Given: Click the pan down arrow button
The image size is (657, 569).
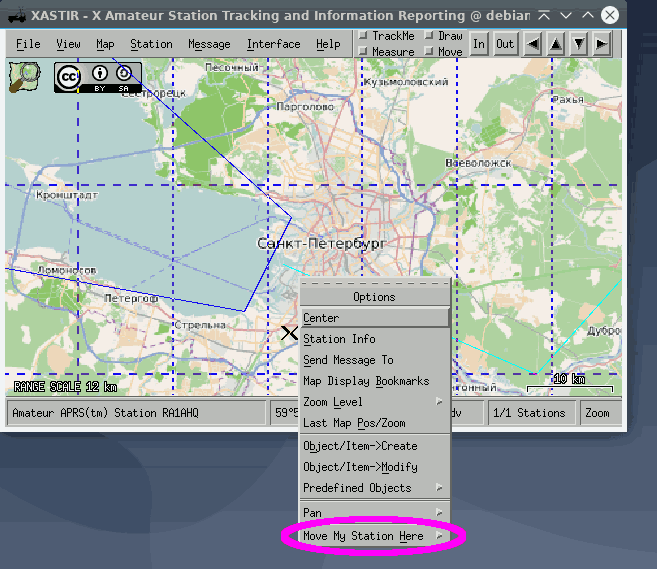Looking at the screenshot, I should (x=579, y=44).
